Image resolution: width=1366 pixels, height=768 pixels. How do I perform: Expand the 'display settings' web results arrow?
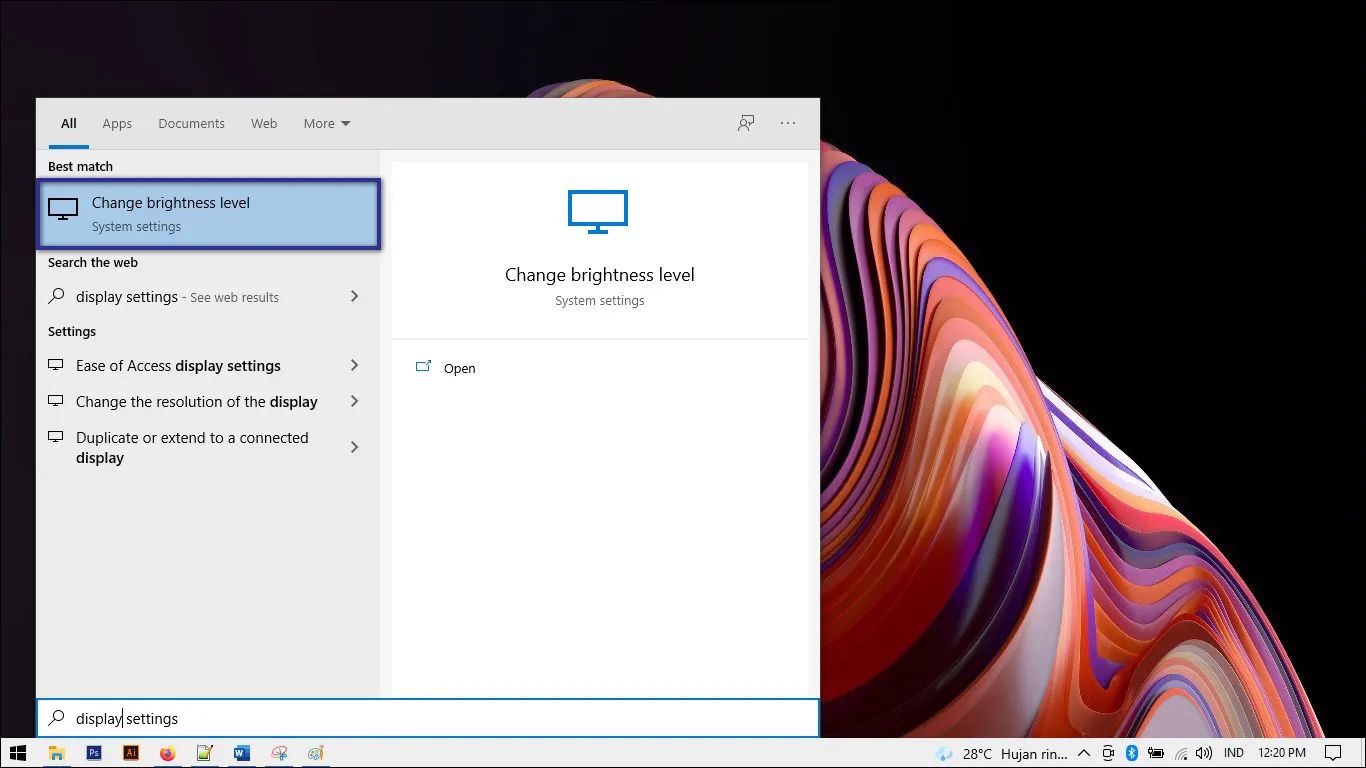(x=354, y=296)
